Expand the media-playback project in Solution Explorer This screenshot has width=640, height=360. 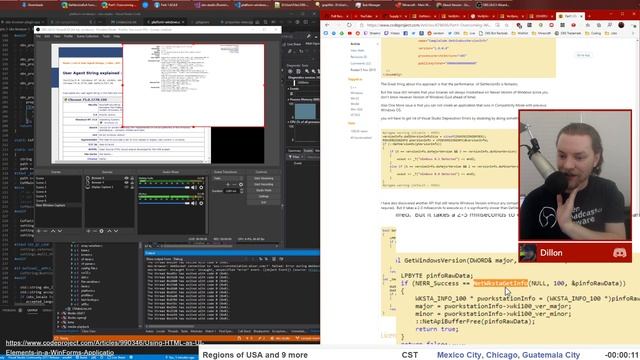(58, 327)
